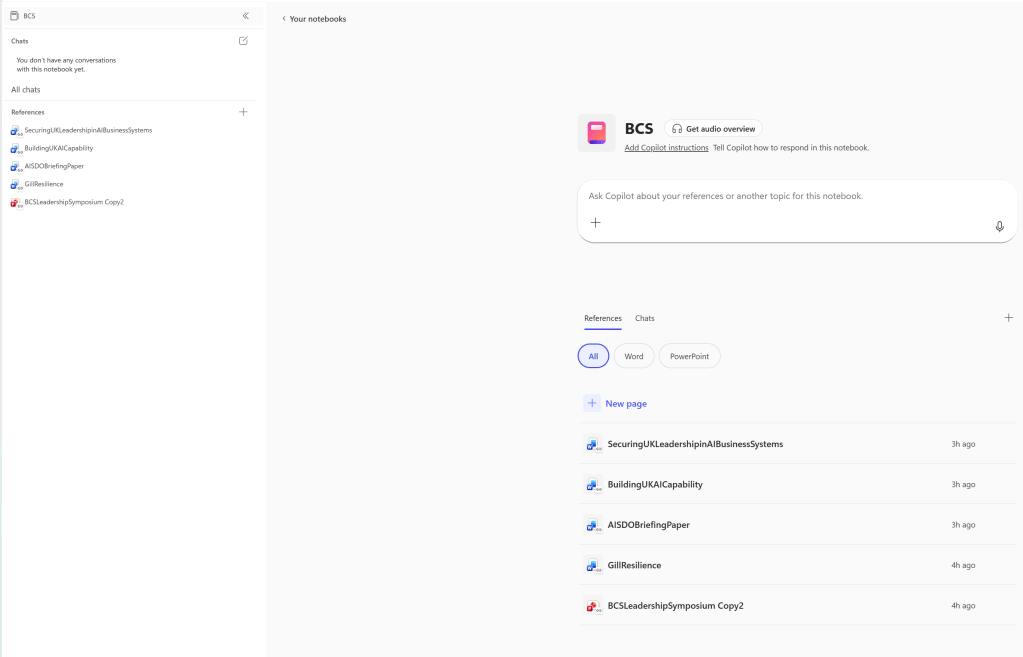The height and width of the screenshot is (657, 1023).
Task: Click the Ask Copilot input field
Action: point(780,197)
